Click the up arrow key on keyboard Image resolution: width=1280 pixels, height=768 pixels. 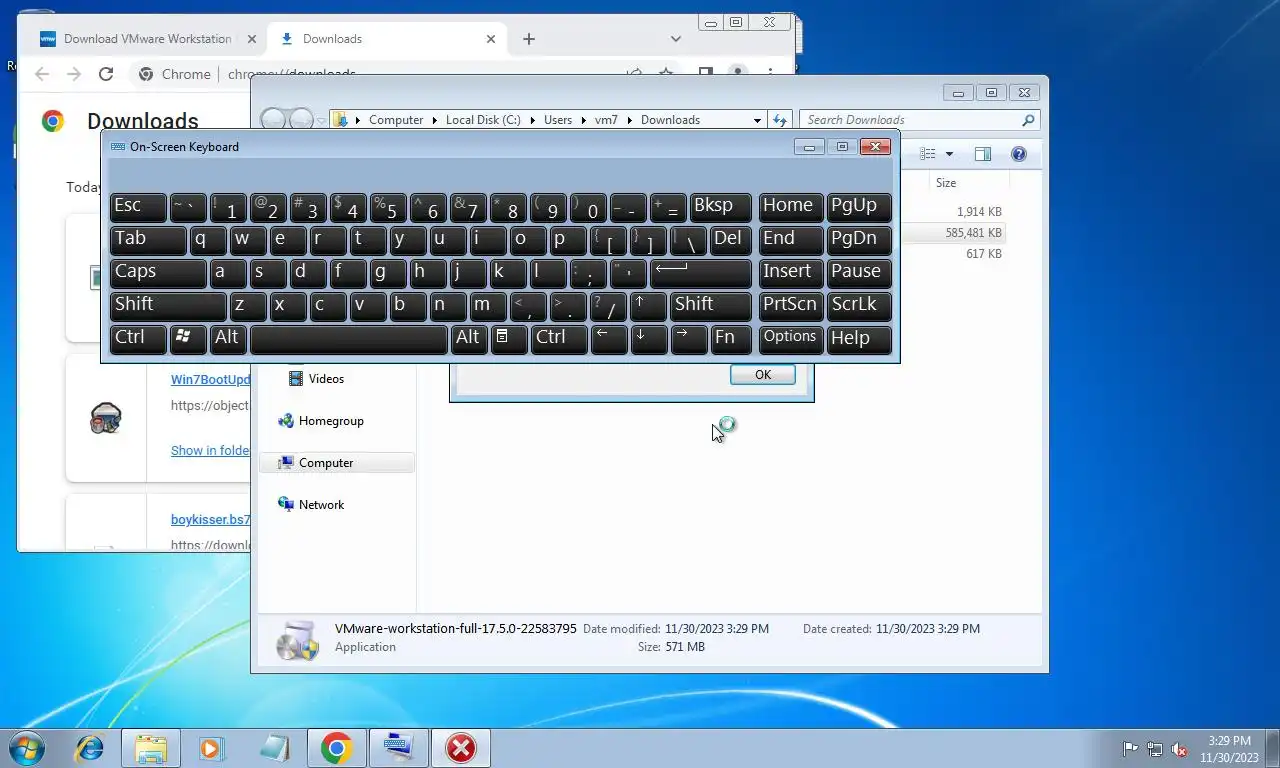[649, 305]
